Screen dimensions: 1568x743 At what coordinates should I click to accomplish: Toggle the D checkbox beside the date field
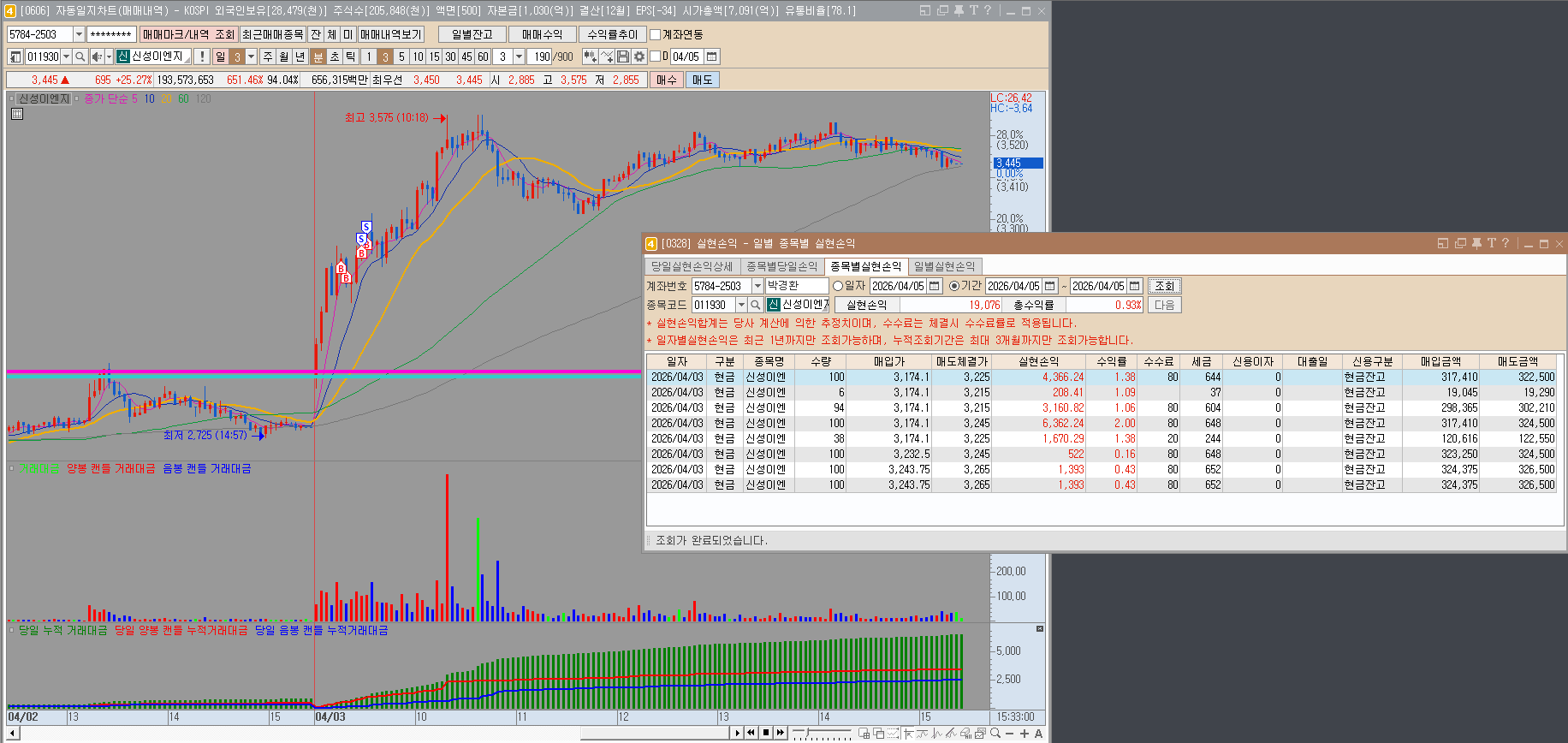(656, 56)
